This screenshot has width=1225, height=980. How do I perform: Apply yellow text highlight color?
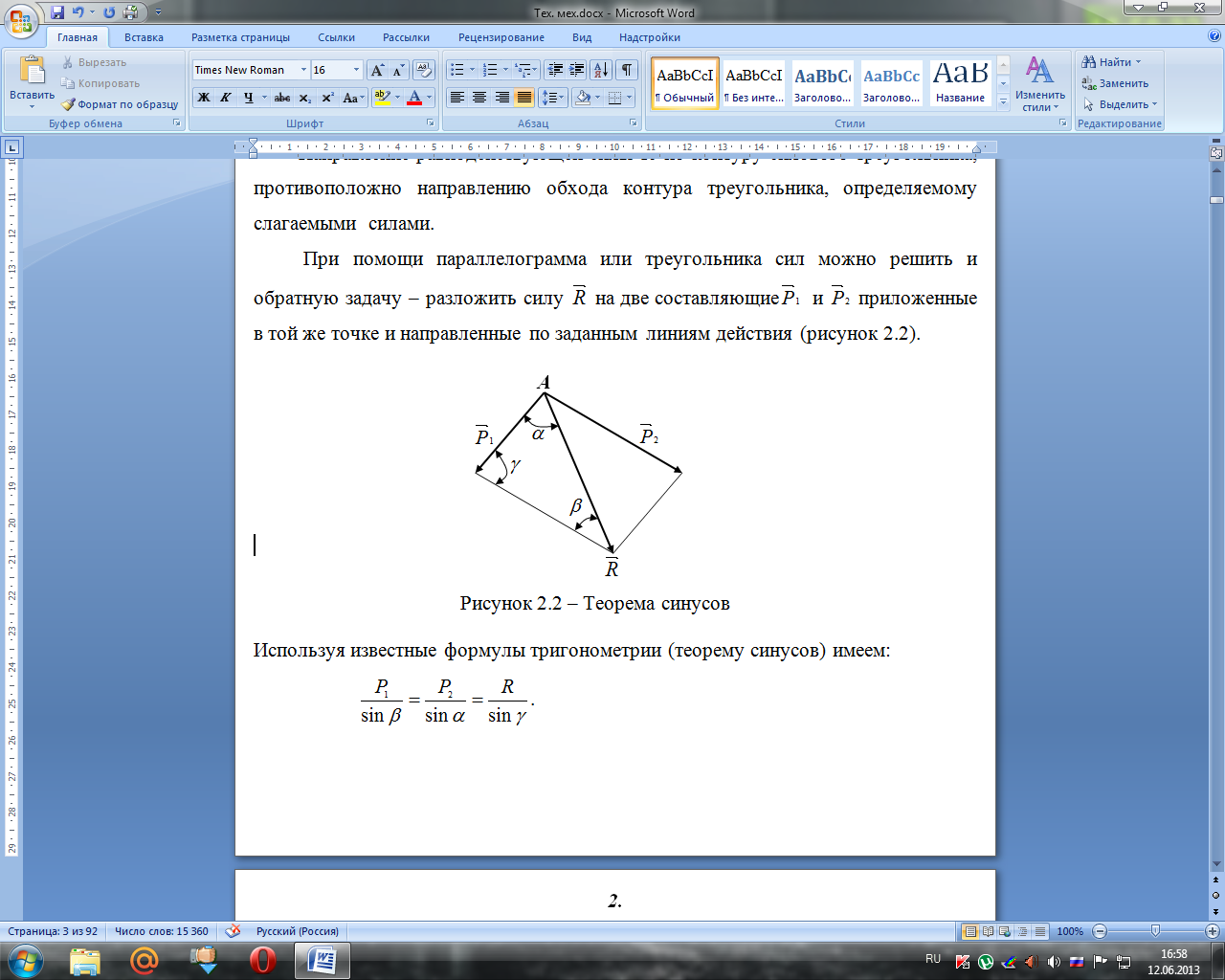[x=382, y=98]
